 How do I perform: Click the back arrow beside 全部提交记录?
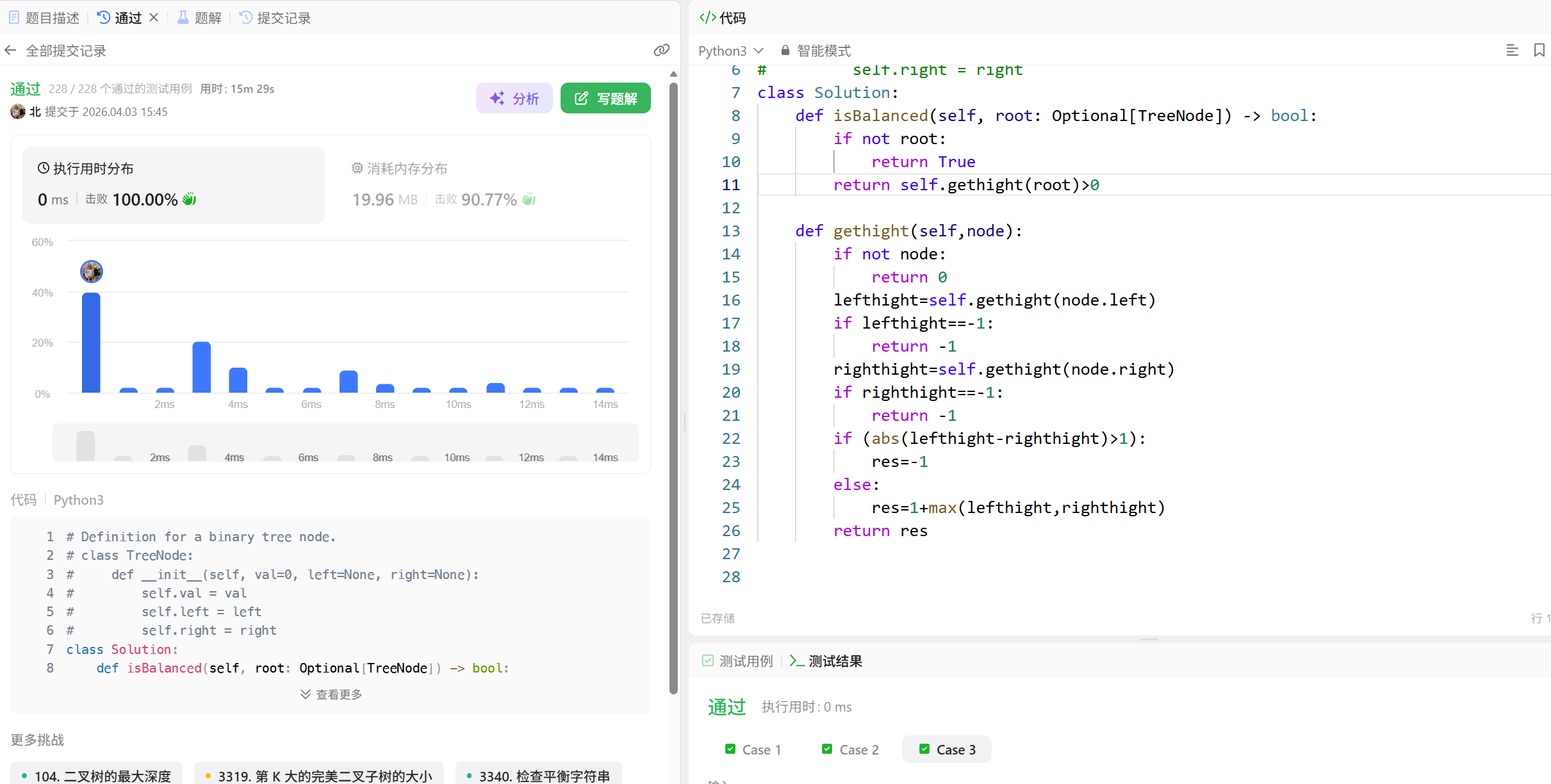[10, 51]
